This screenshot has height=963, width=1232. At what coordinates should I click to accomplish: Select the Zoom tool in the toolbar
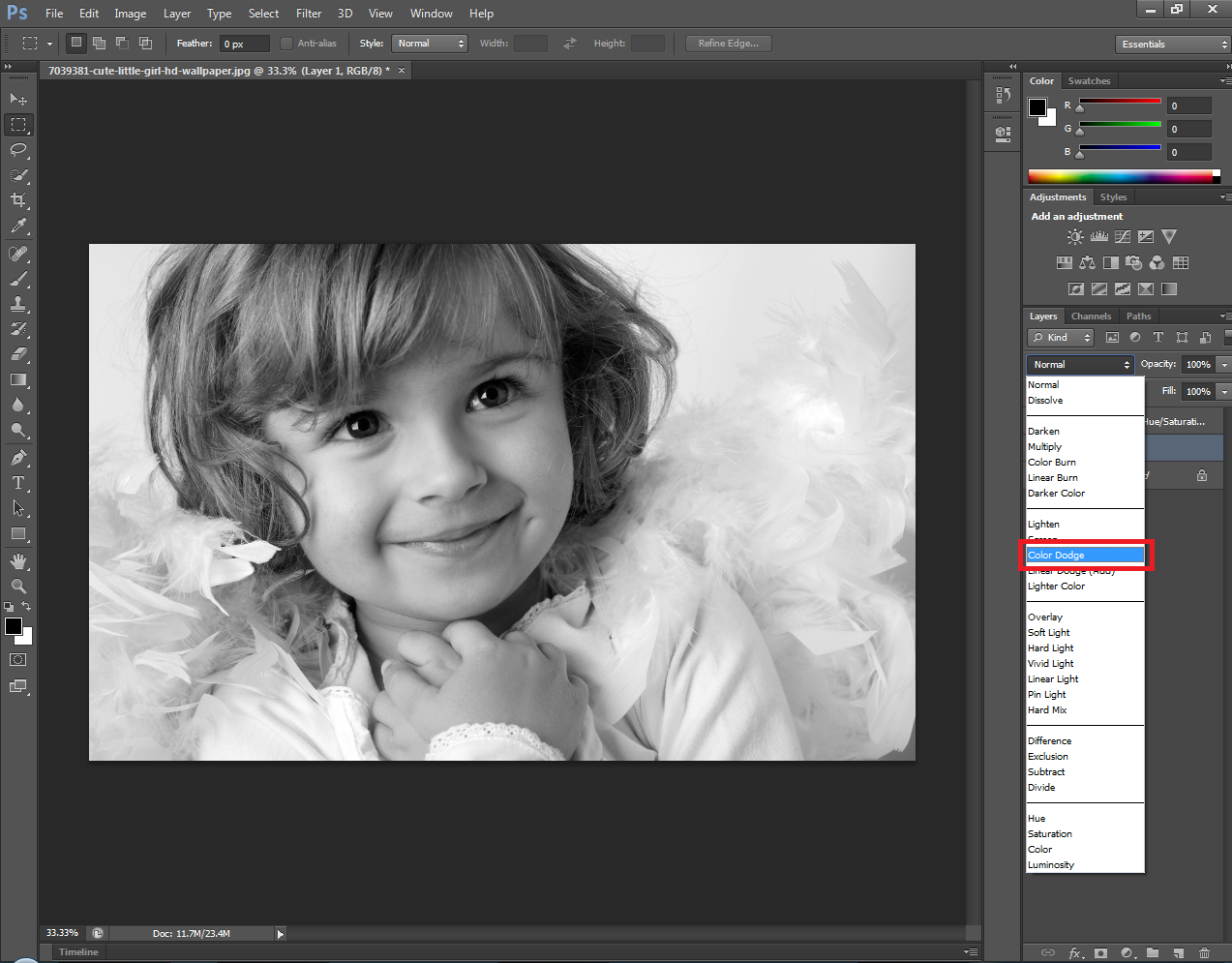(x=18, y=587)
